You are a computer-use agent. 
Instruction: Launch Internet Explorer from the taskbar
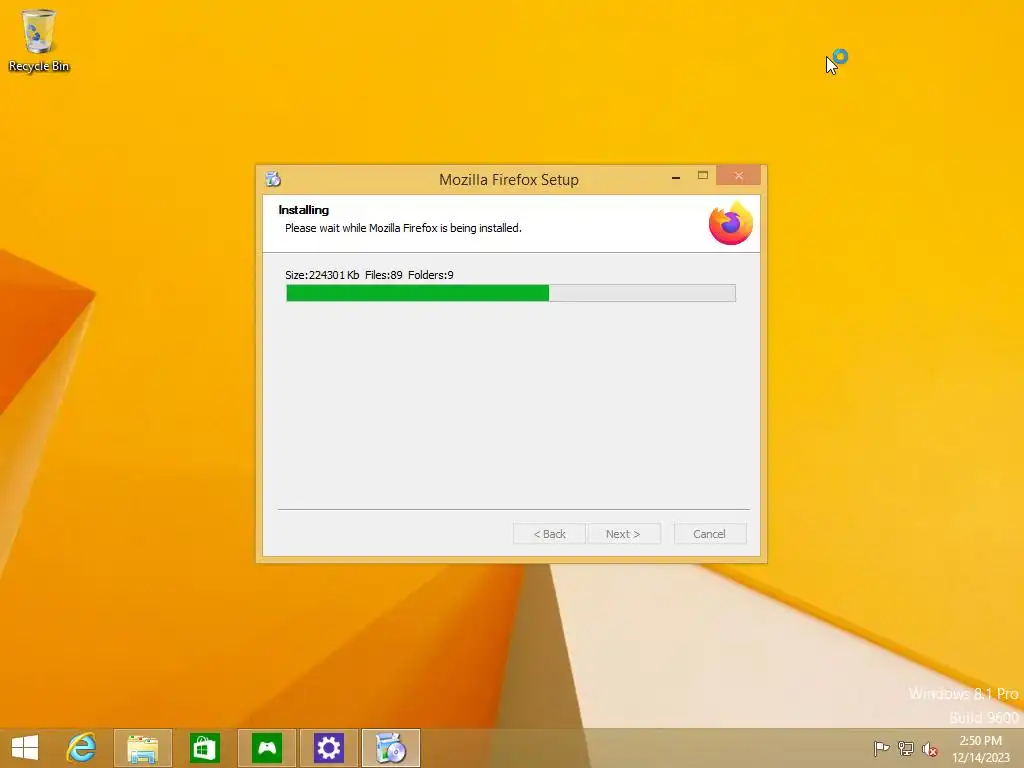pyautogui.click(x=81, y=748)
